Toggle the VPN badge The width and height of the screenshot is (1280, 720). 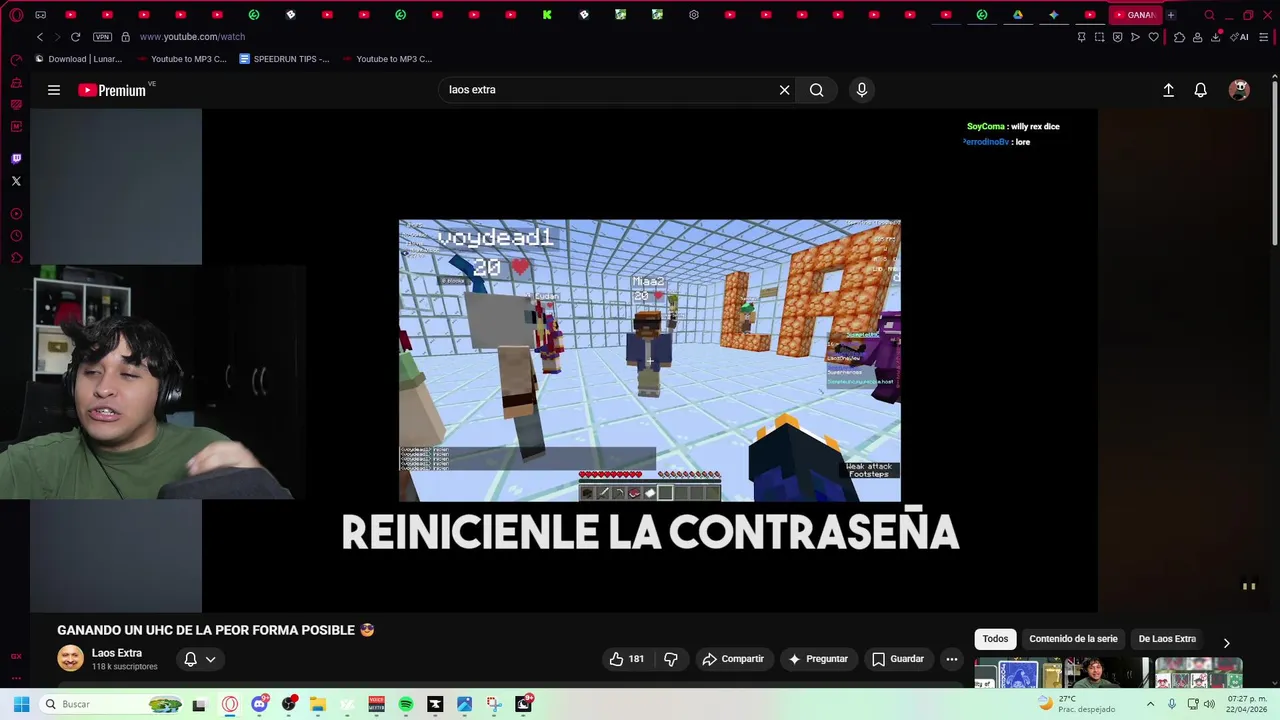pos(102,37)
